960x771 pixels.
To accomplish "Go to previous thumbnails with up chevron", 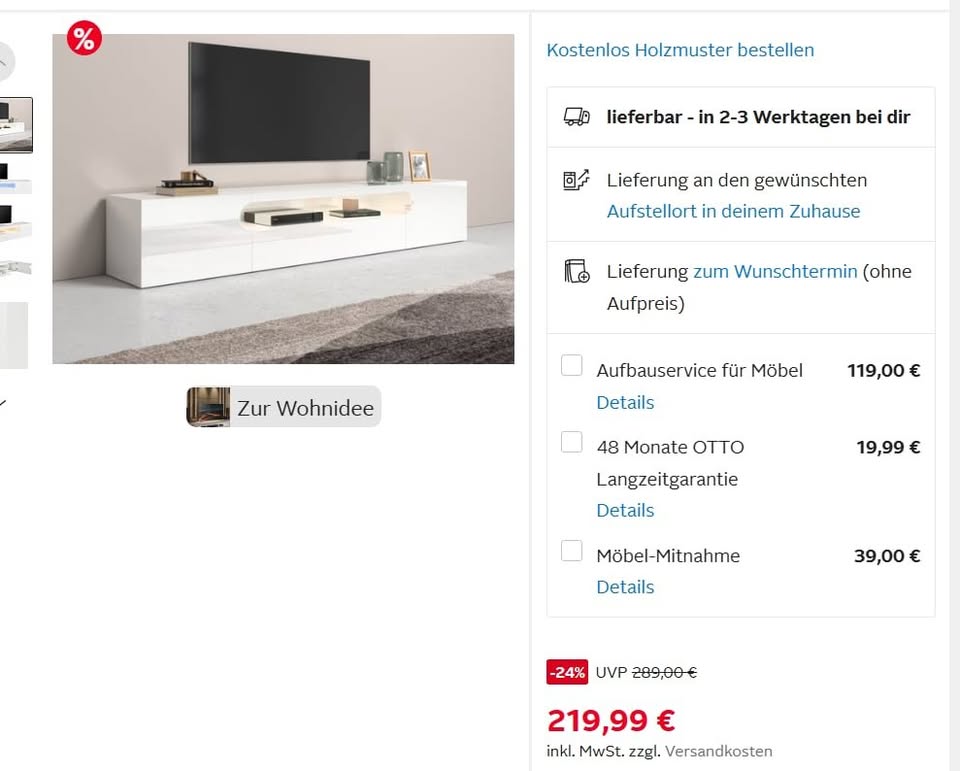I will point(4,61).
